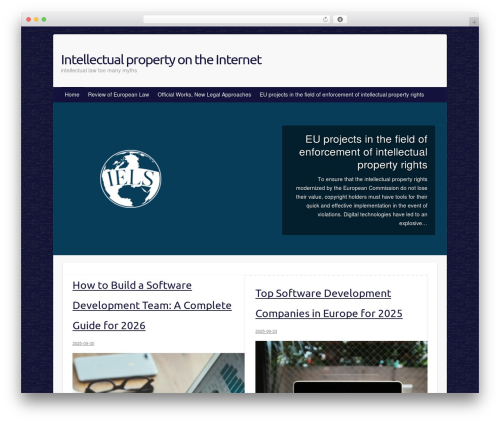Image resolution: width=500 pixels, height=423 pixels.
Task: Open laptop on table article thumbnail
Action: click(341, 367)
